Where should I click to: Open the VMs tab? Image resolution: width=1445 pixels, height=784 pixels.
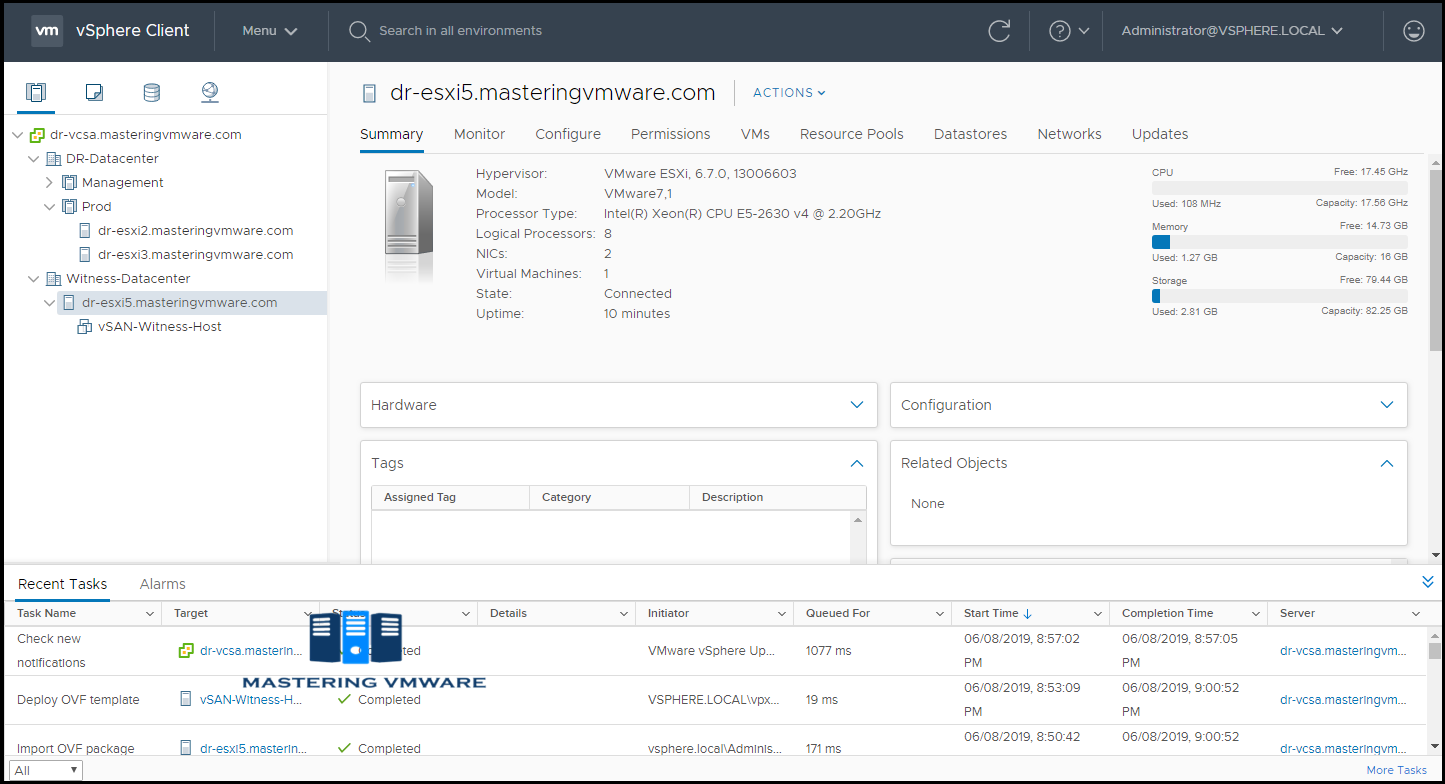coord(755,134)
